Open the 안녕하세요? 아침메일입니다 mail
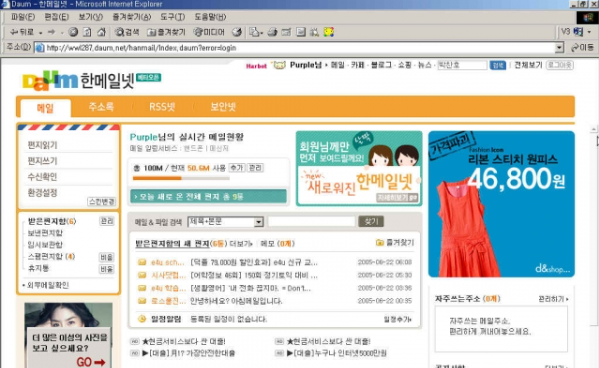The image size is (599, 368). click(x=236, y=301)
